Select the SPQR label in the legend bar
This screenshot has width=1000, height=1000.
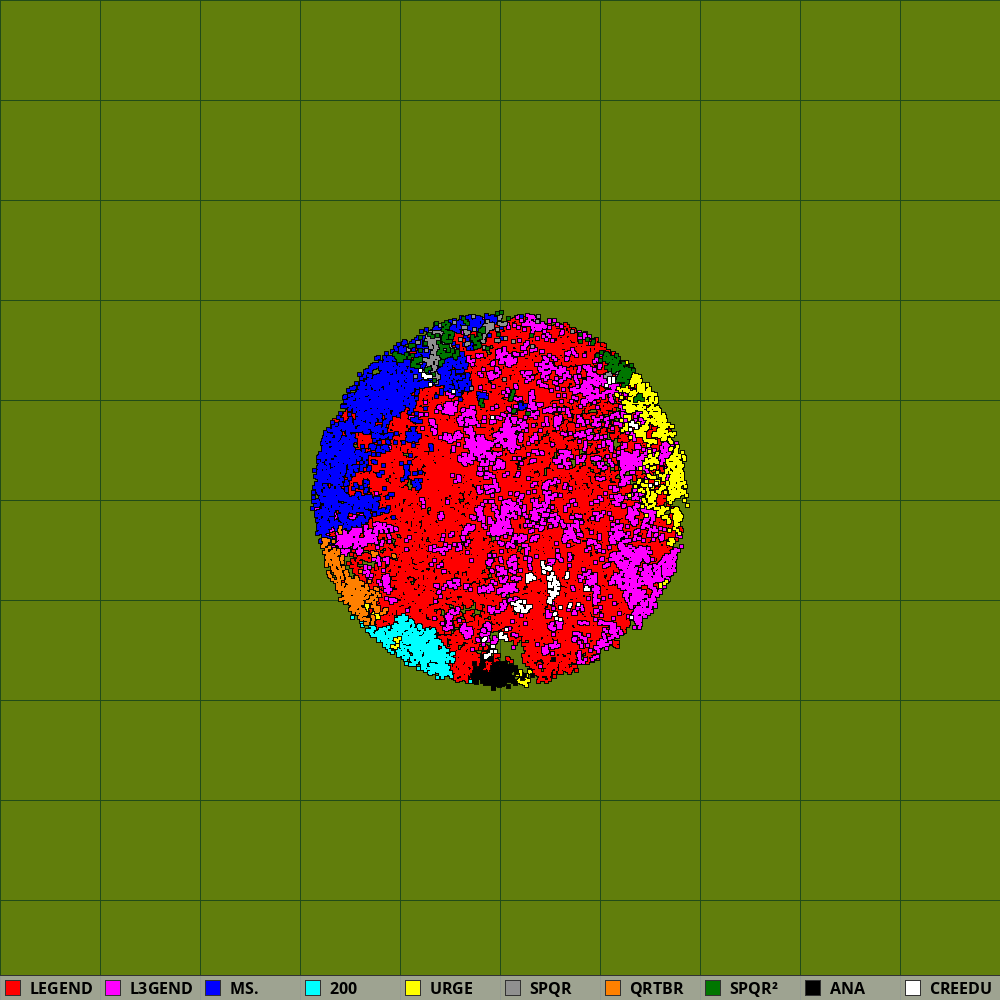coord(550,989)
